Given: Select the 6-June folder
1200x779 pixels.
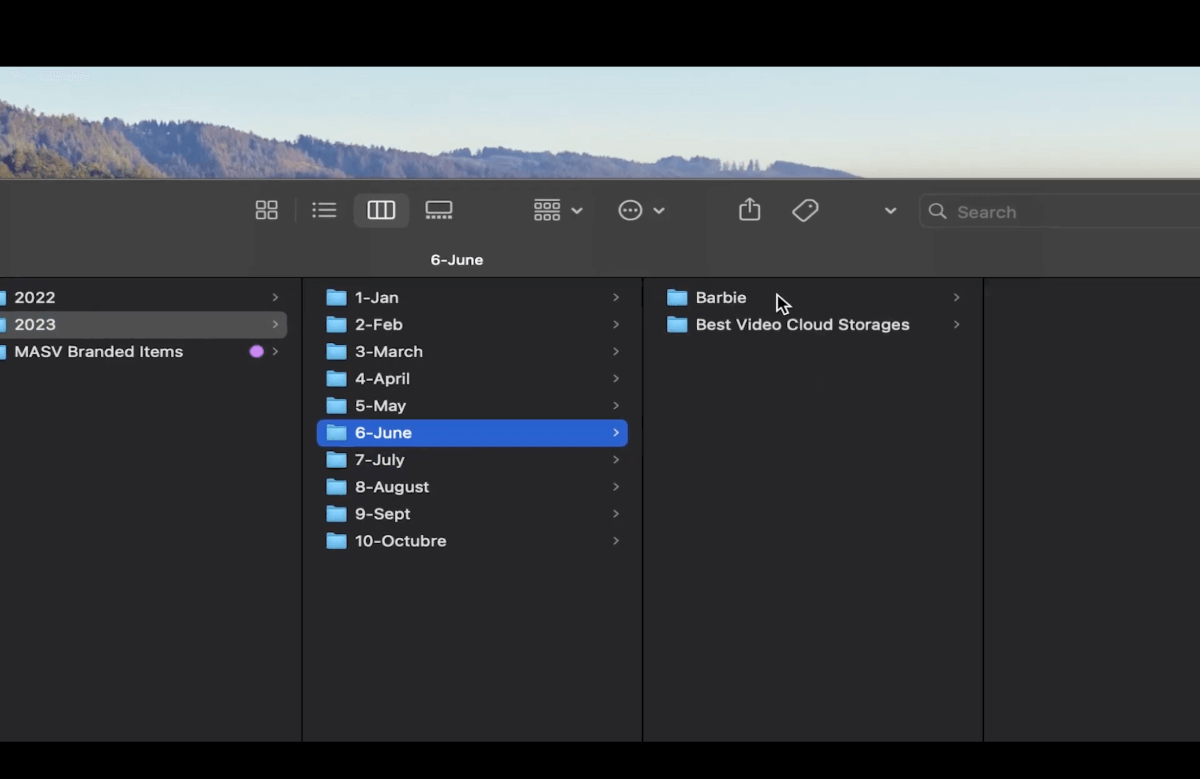Looking at the screenshot, I should pos(472,433).
